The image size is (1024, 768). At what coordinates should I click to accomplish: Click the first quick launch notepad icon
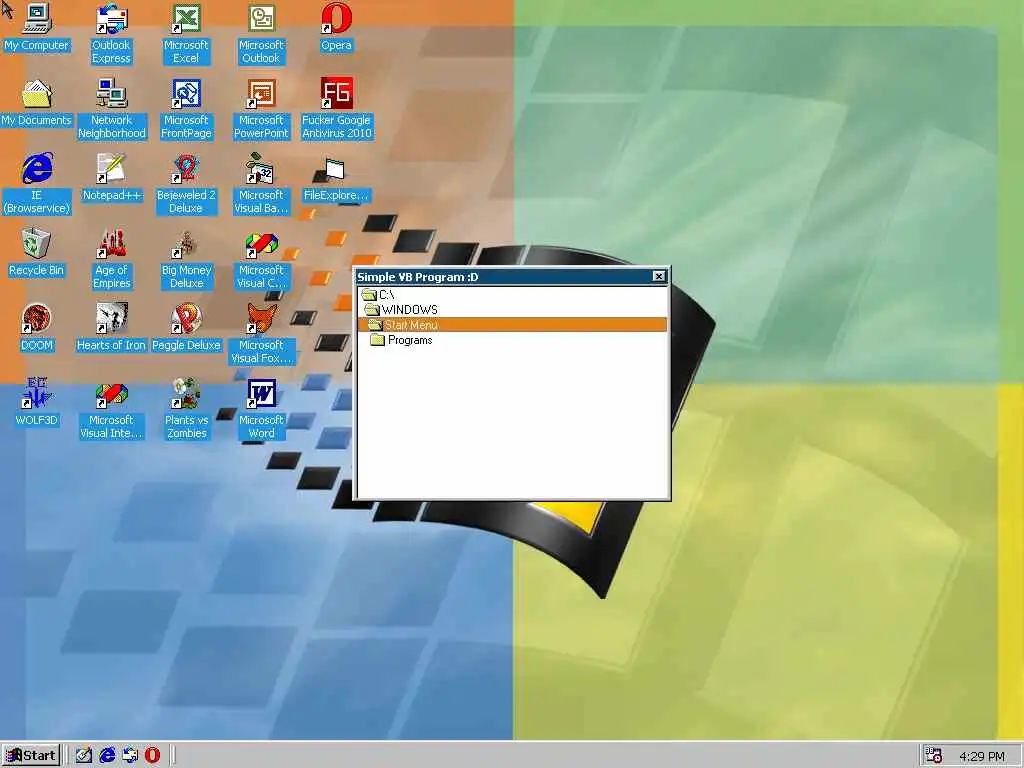tap(84, 756)
